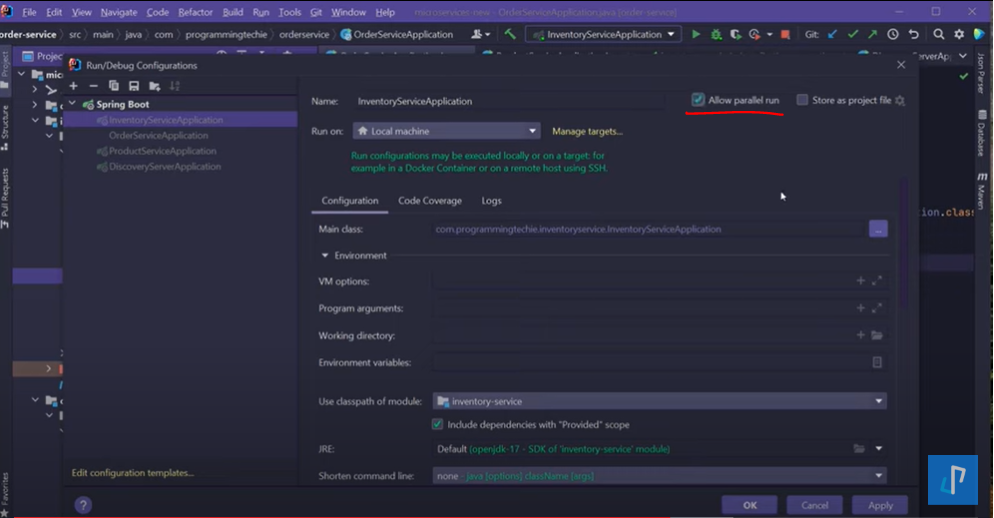994x518 pixels.
Task: Open Edit configuration templates link
Action: click(x=132, y=473)
